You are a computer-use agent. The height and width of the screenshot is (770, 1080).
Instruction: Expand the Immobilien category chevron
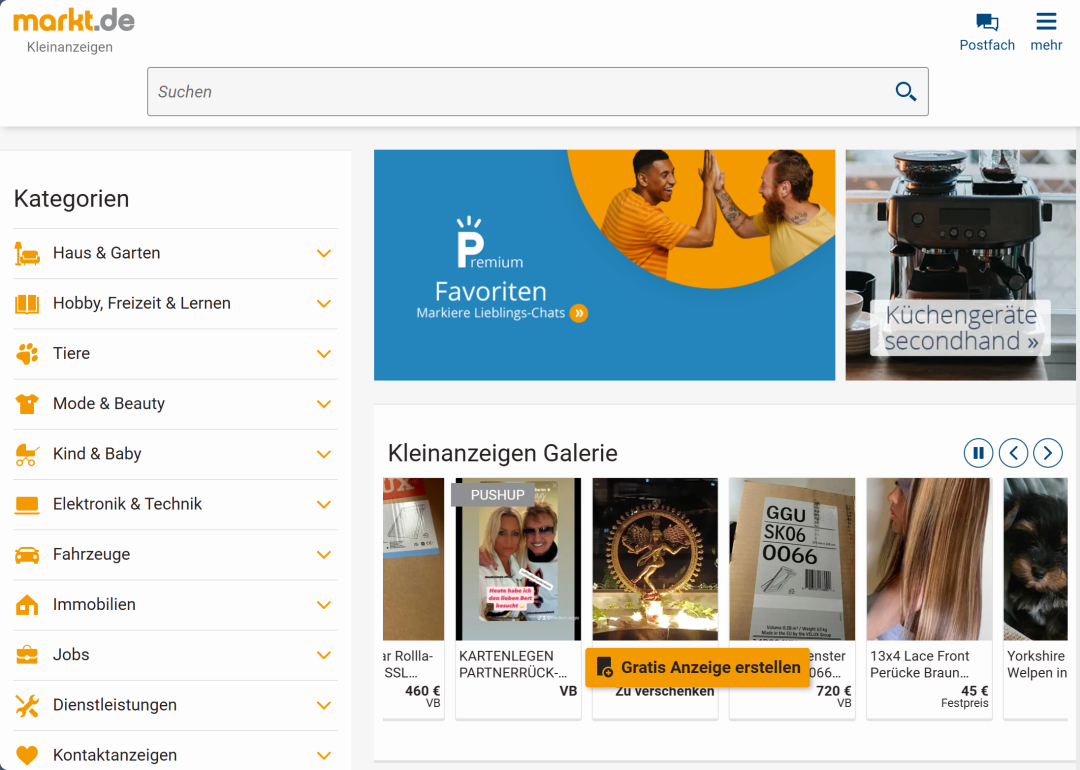323,605
